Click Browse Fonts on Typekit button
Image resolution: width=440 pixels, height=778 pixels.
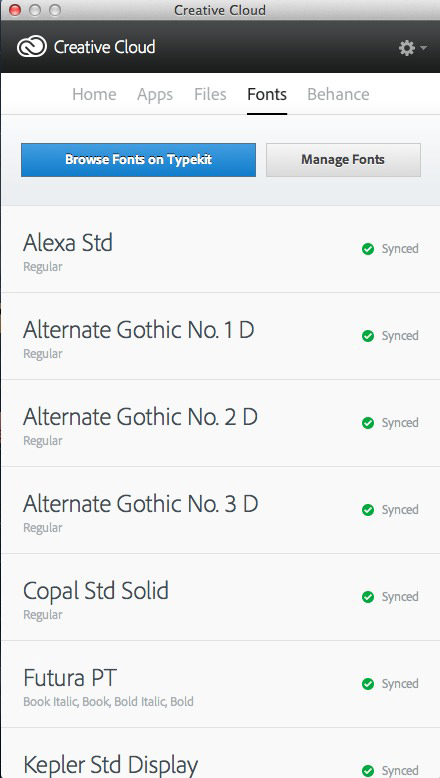point(138,160)
